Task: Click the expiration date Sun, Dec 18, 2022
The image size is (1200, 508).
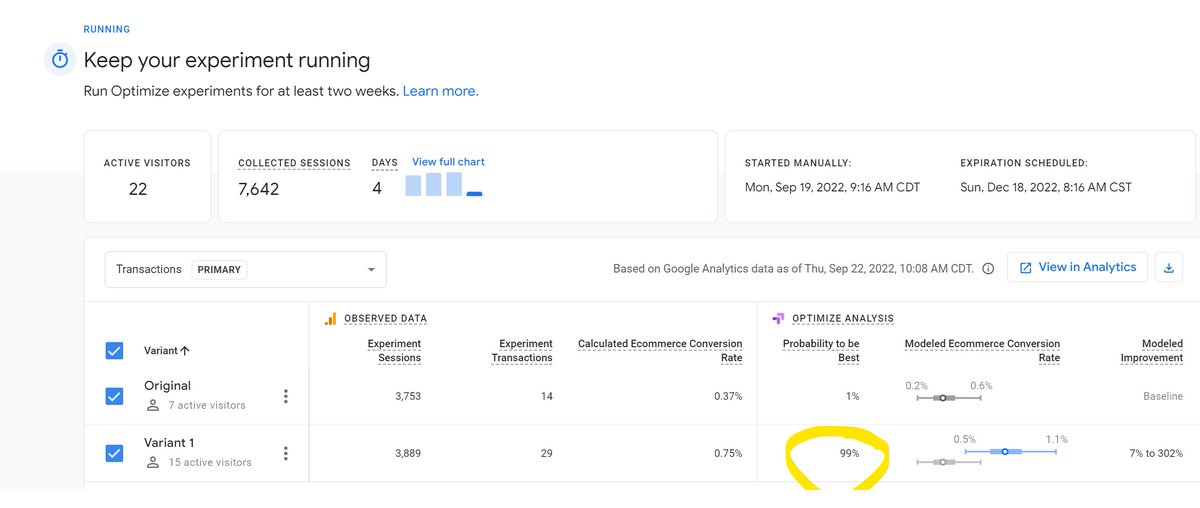Action: coord(1046,187)
